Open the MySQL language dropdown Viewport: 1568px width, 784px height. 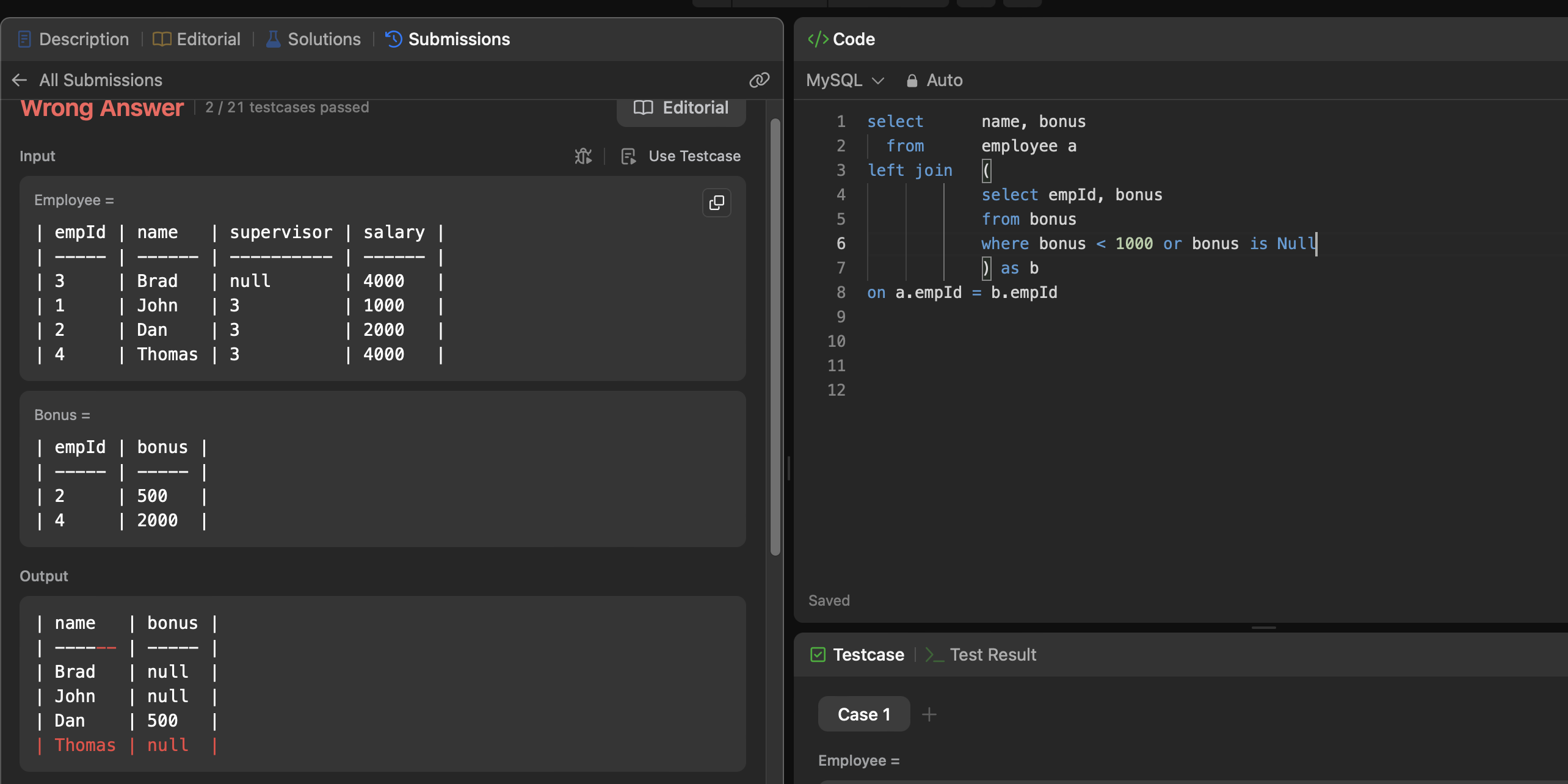click(834, 81)
